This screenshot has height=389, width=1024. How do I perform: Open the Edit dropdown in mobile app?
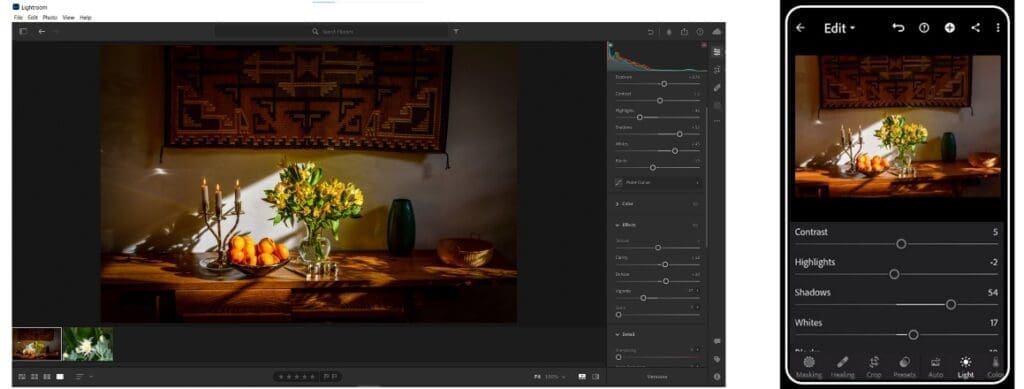(839, 28)
